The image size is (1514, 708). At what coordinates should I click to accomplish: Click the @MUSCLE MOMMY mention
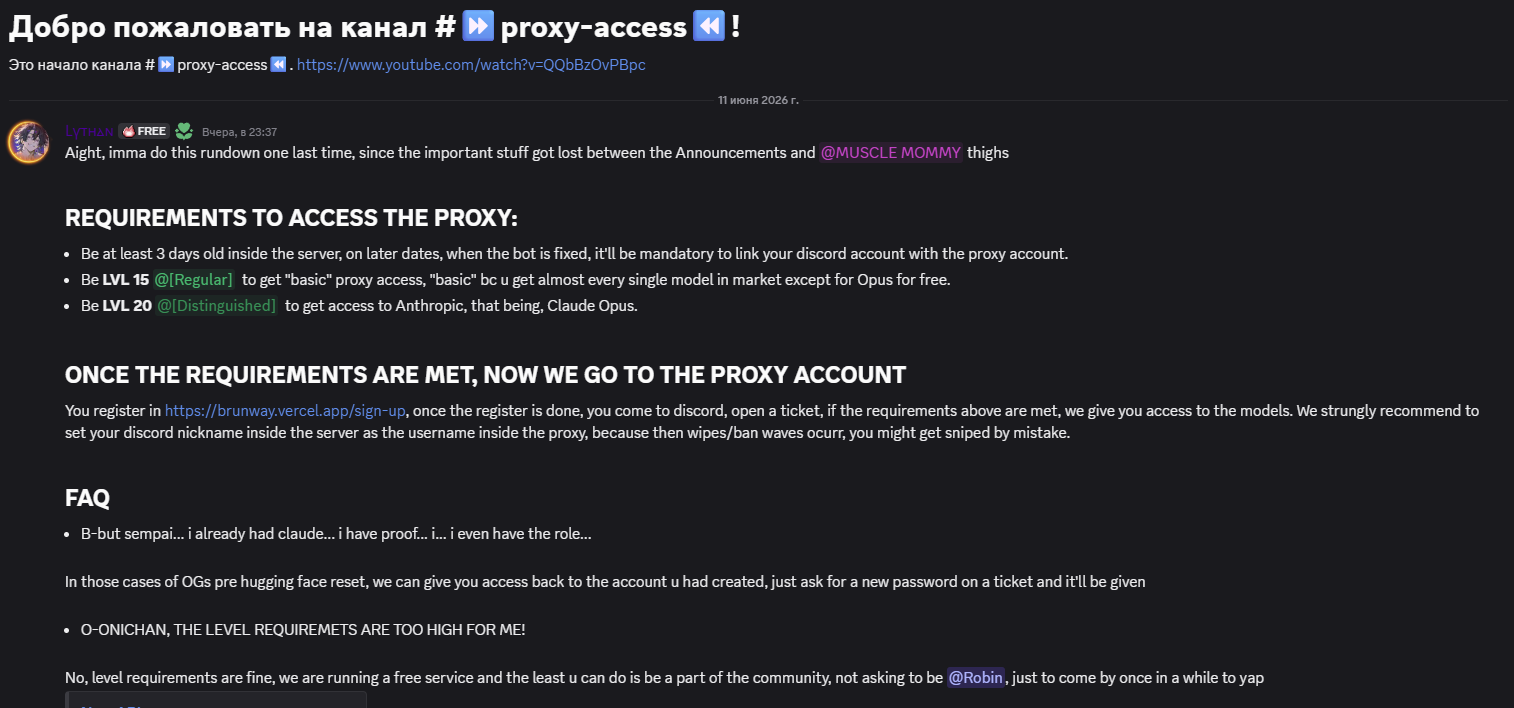tap(891, 152)
